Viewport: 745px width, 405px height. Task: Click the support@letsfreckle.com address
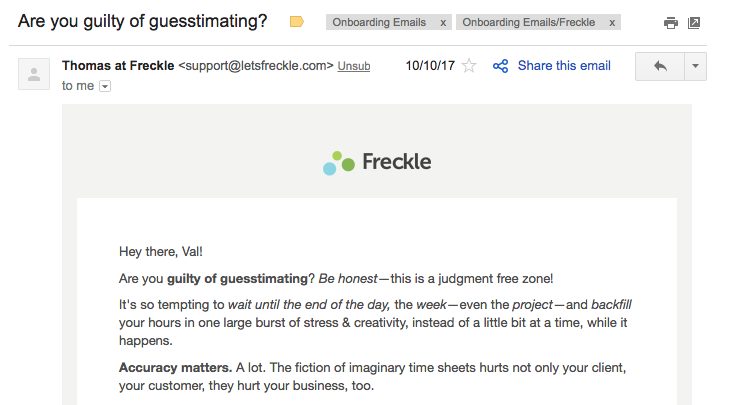tap(256, 66)
